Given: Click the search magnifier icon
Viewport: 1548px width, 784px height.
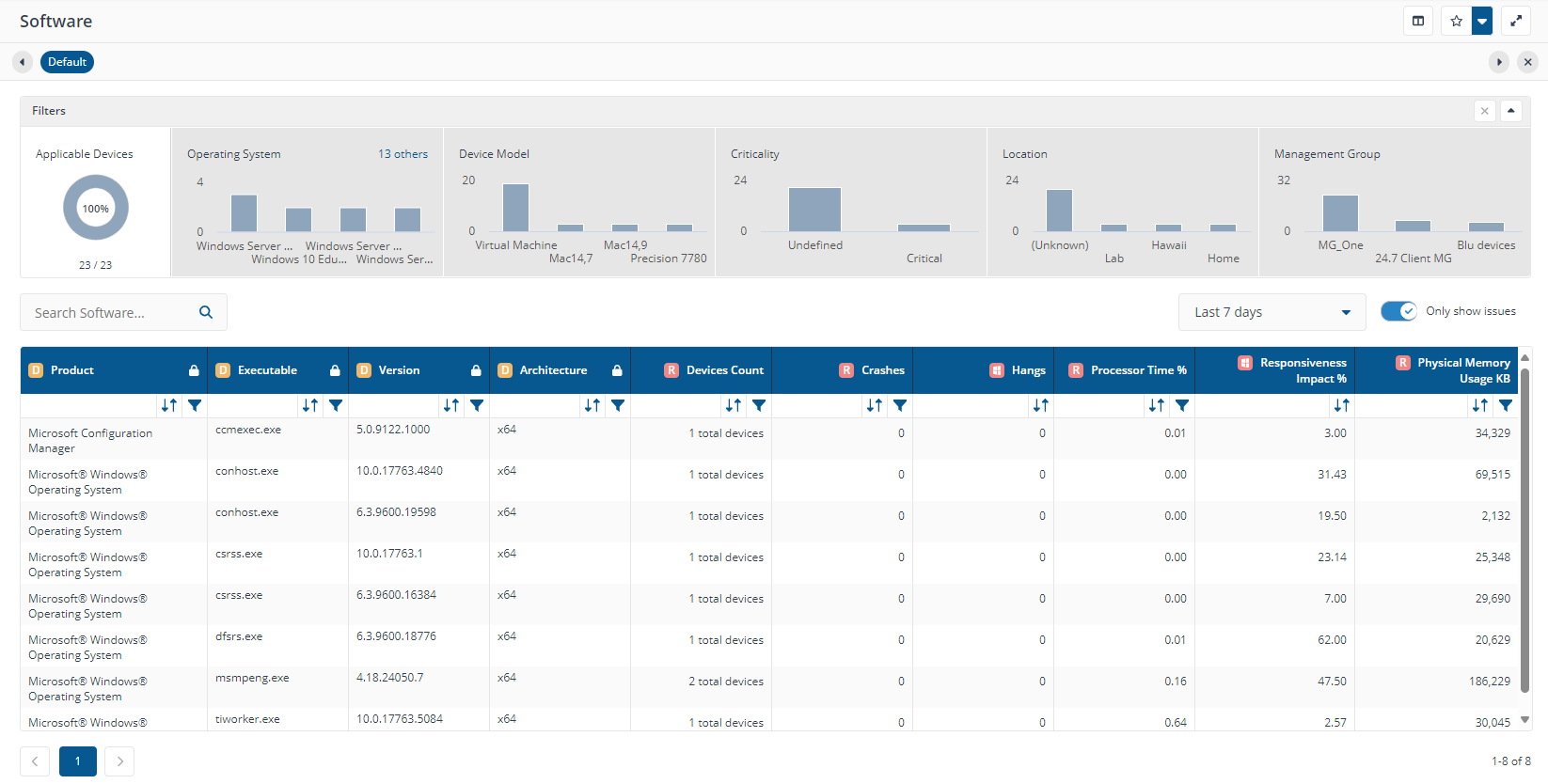Looking at the screenshot, I should click(x=206, y=313).
